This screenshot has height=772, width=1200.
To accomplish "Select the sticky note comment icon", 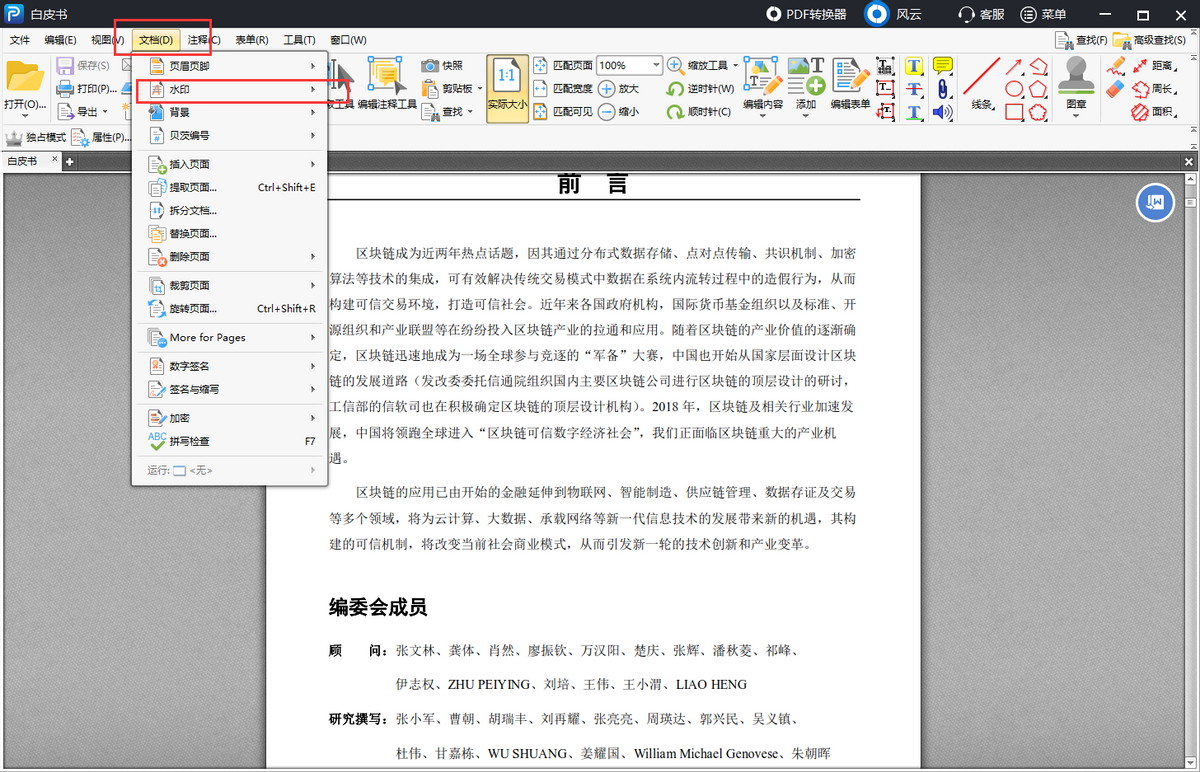I will tap(942, 66).
